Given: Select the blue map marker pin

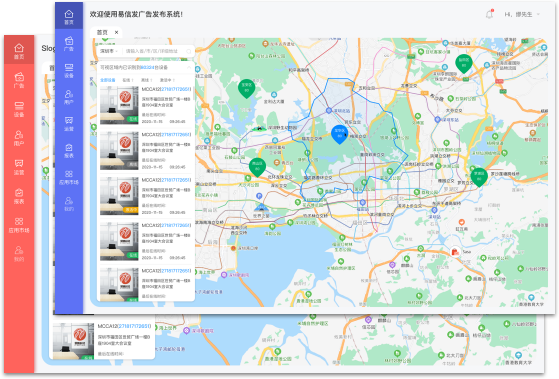Looking at the screenshot, I should 340,134.
